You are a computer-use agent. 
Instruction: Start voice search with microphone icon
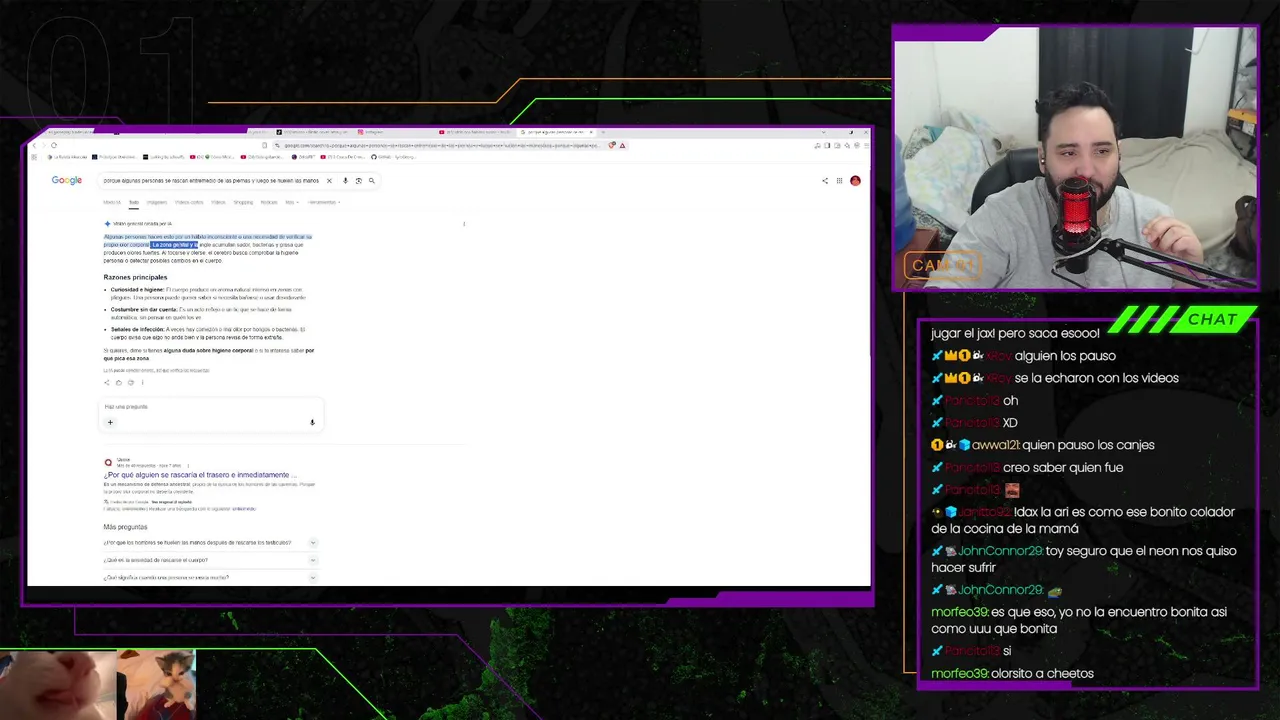tap(345, 181)
